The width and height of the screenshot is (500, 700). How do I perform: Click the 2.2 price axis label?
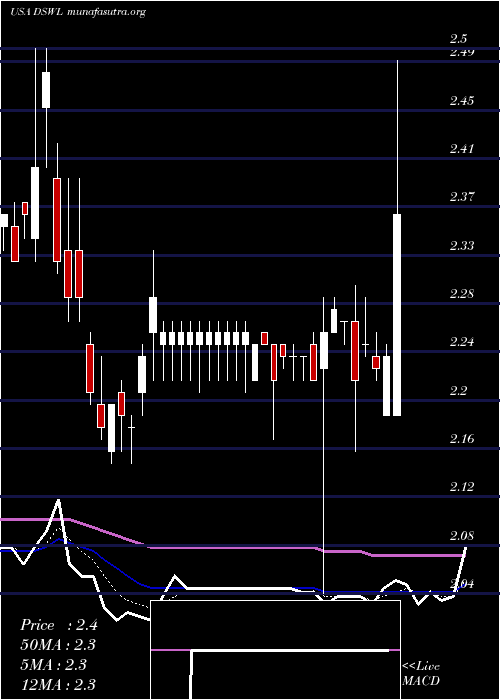point(458,391)
